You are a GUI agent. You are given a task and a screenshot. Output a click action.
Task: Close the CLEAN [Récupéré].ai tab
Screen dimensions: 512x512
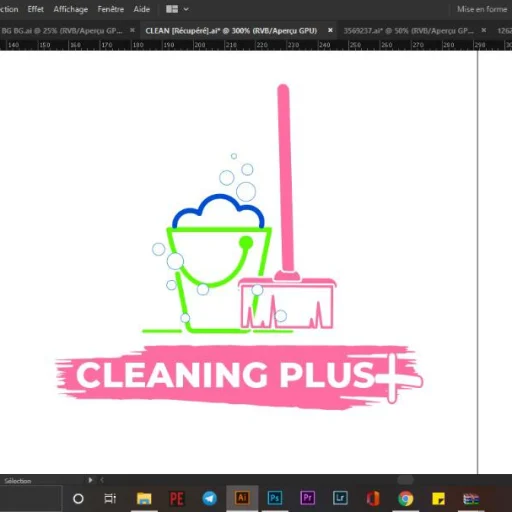coord(330,30)
